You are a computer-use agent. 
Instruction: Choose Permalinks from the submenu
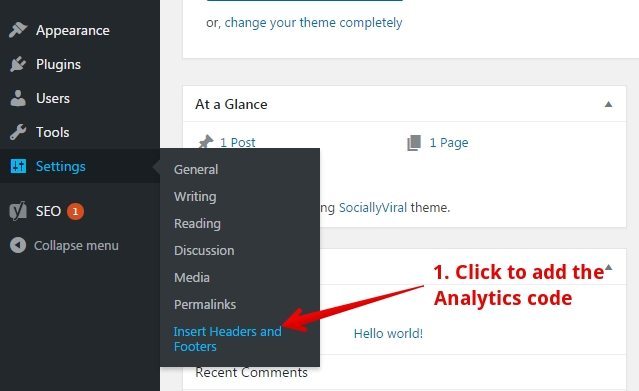tap(205, 304)
